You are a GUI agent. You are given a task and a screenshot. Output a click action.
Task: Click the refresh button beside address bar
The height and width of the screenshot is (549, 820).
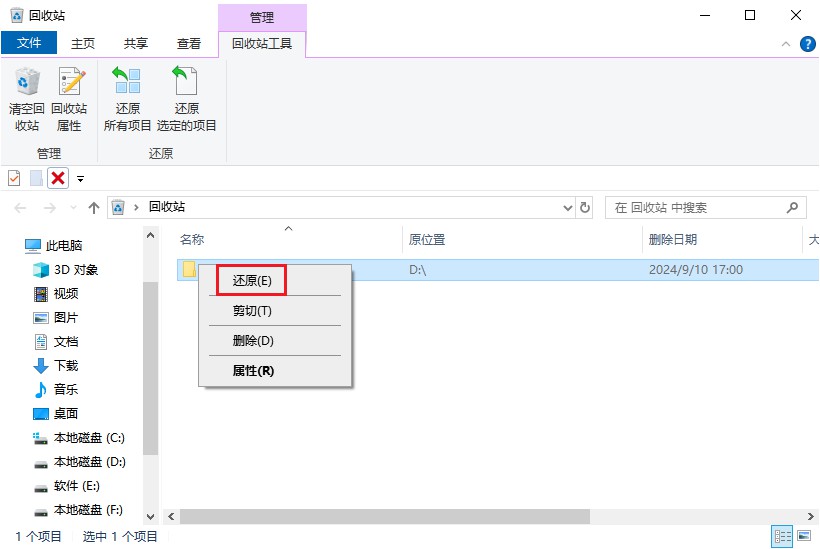[x=585, y=208]
